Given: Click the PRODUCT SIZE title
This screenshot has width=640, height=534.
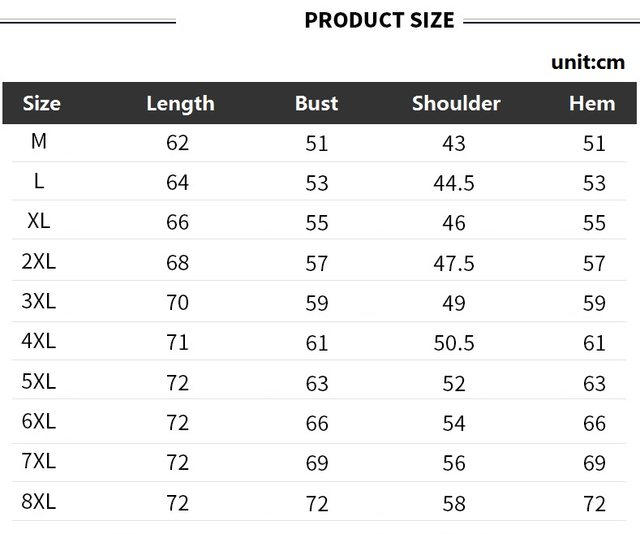Looking at the screenshot, I should coord(379,20).
